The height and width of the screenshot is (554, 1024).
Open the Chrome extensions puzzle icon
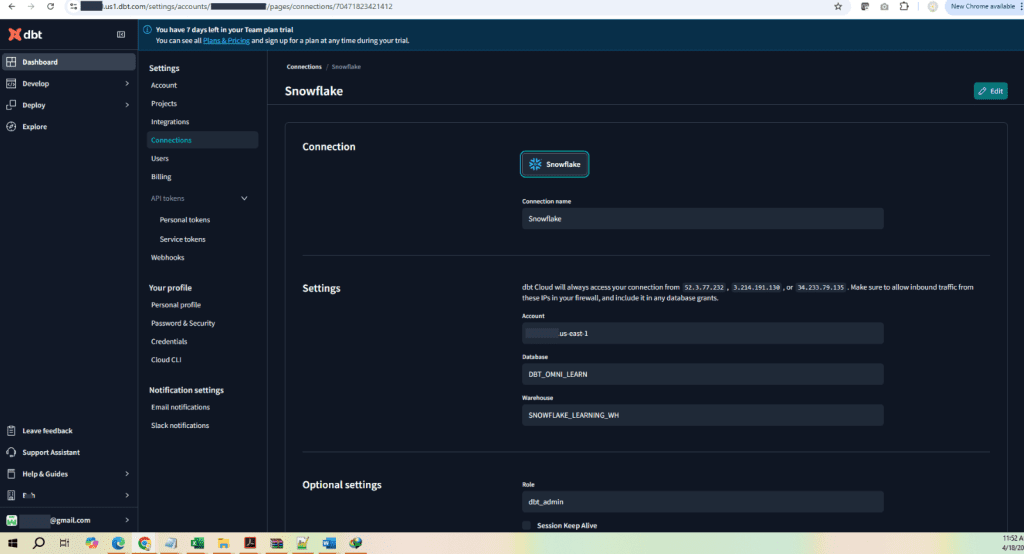coord(904,7)
